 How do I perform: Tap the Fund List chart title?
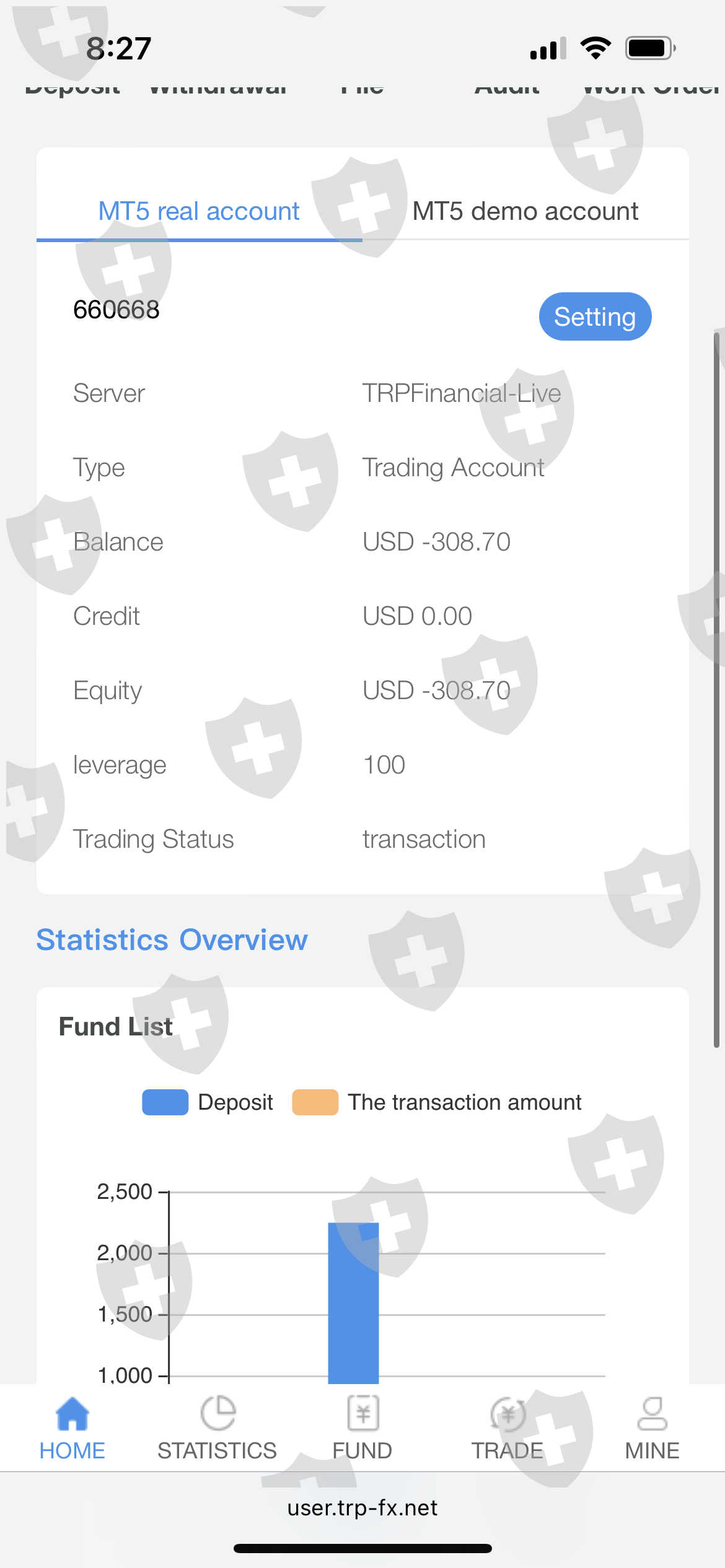pos(115,1027)
